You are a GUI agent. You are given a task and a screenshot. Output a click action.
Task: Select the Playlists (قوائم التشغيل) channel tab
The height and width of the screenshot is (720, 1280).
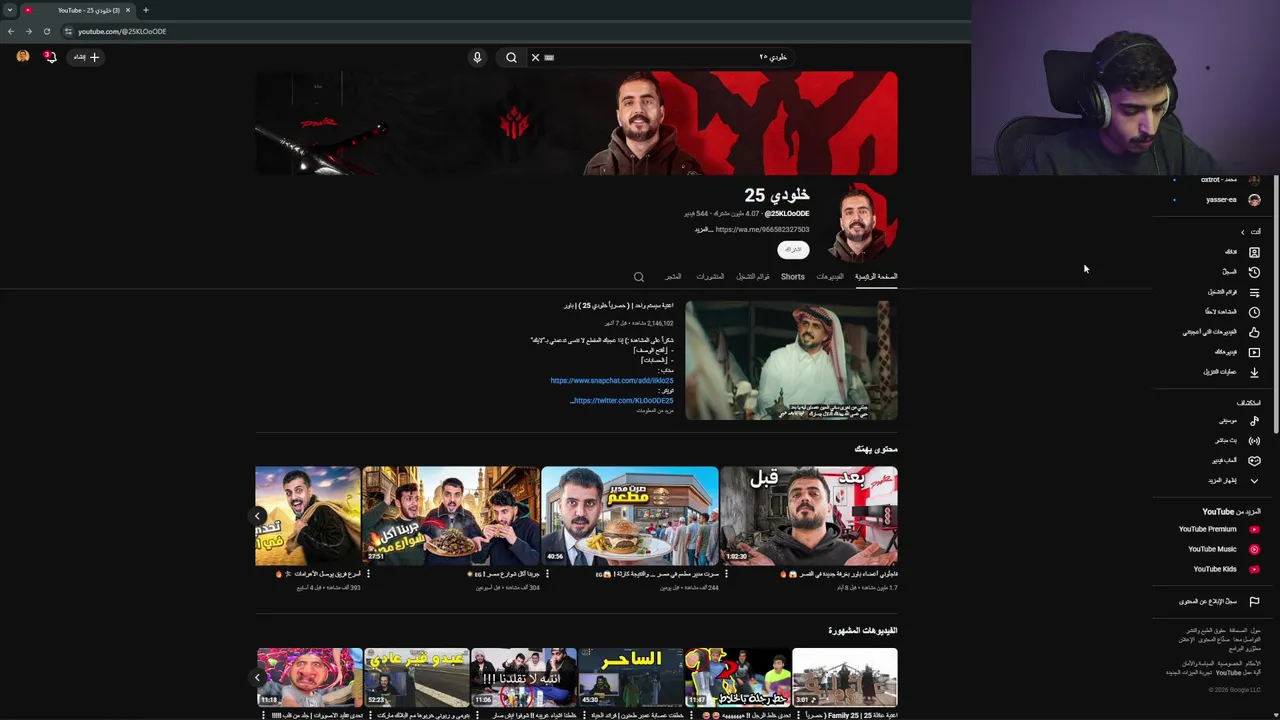click(753, 277)
